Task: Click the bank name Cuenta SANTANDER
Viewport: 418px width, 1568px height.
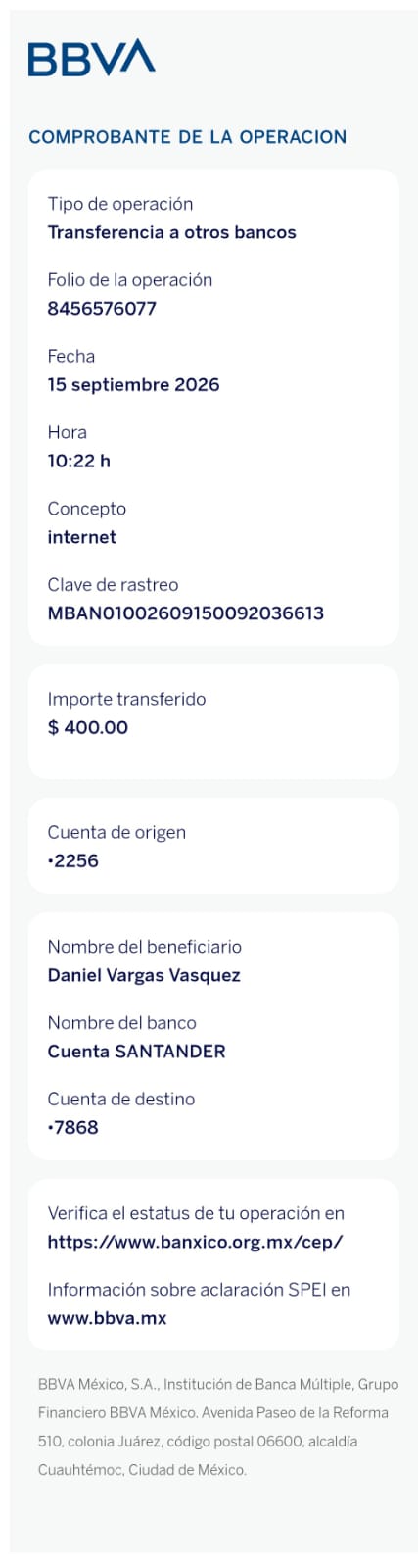Action: [136, 1052]
